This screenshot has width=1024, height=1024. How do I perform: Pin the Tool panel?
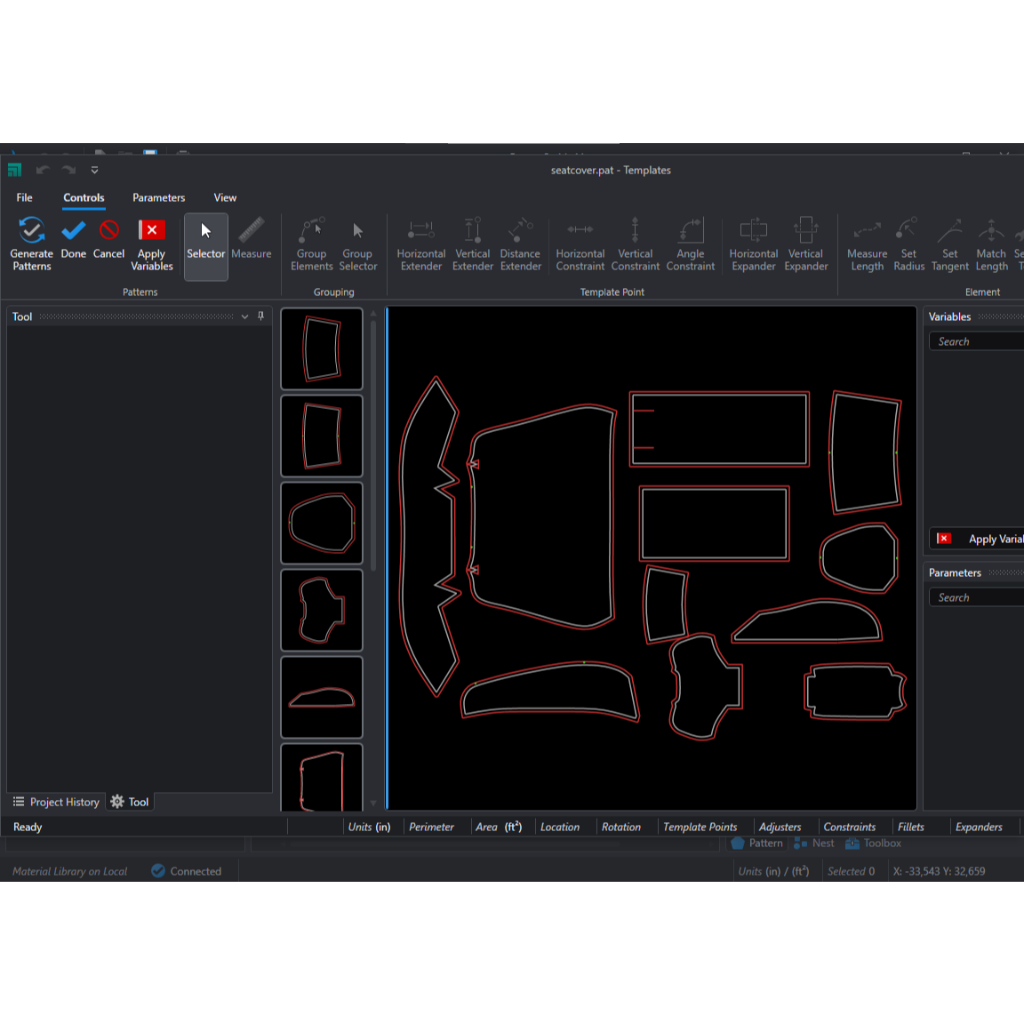pos(261,316)
